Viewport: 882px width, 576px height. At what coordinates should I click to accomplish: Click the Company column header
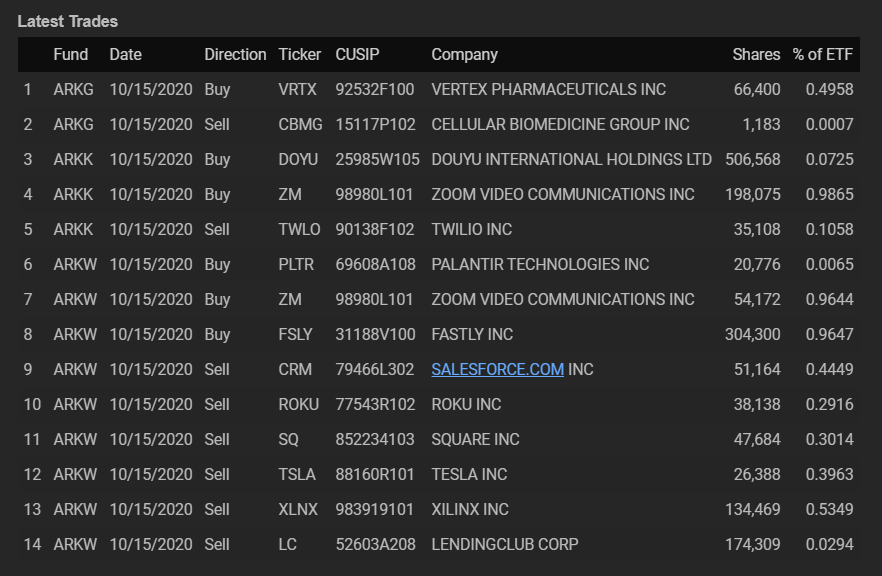(465, 55)
